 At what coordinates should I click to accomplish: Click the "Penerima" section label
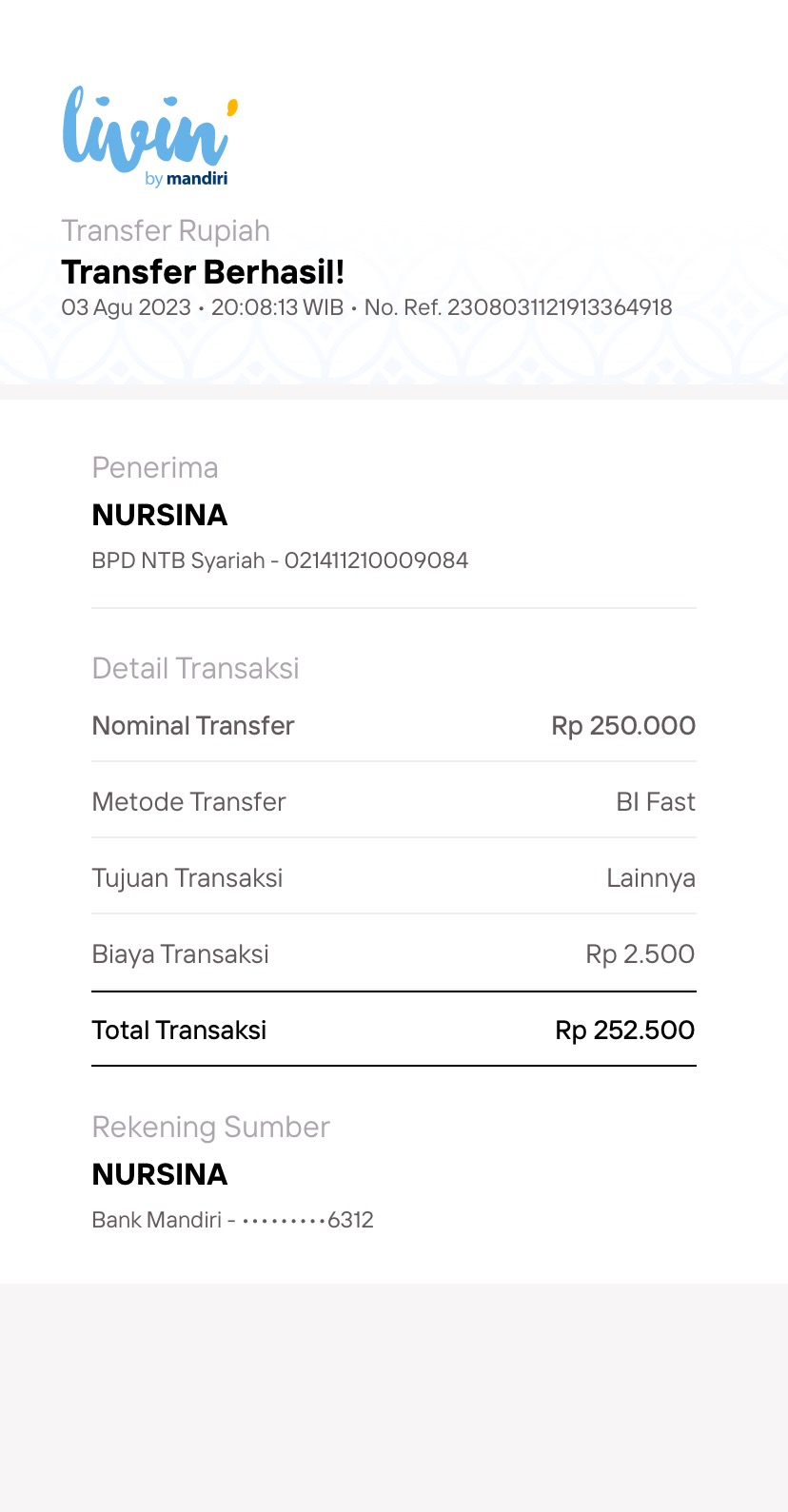click(155, 467)
